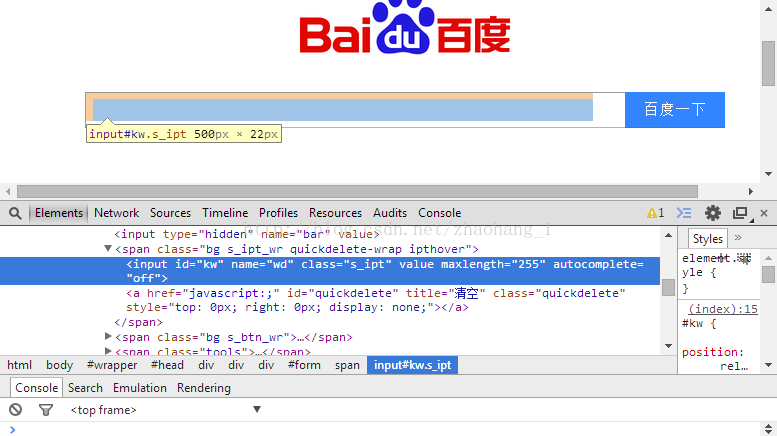Select body in the breadcrumb
Screen dimensions: 777x436
click(59, 365)
